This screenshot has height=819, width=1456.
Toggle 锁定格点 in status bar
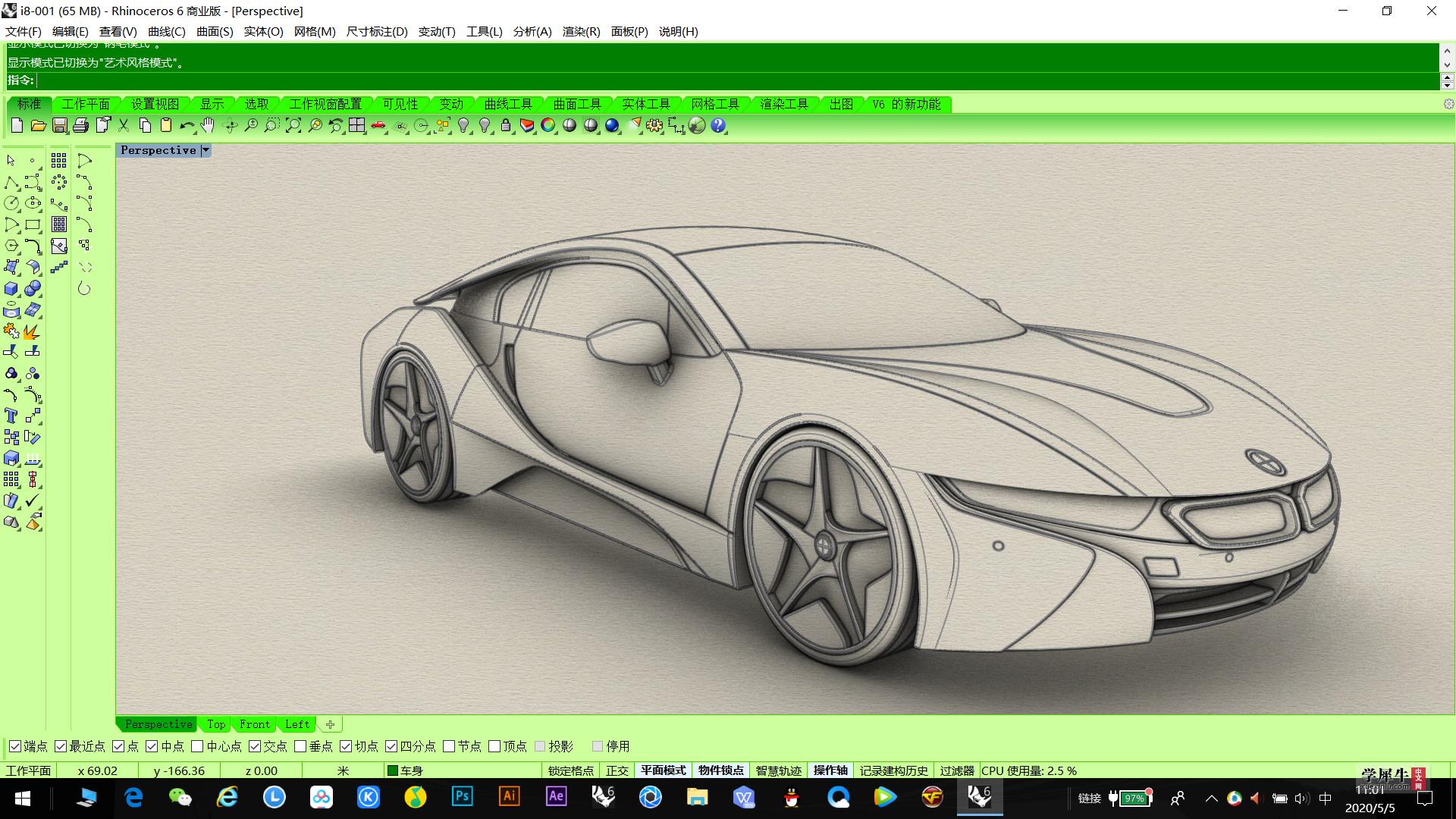point(570,770)
